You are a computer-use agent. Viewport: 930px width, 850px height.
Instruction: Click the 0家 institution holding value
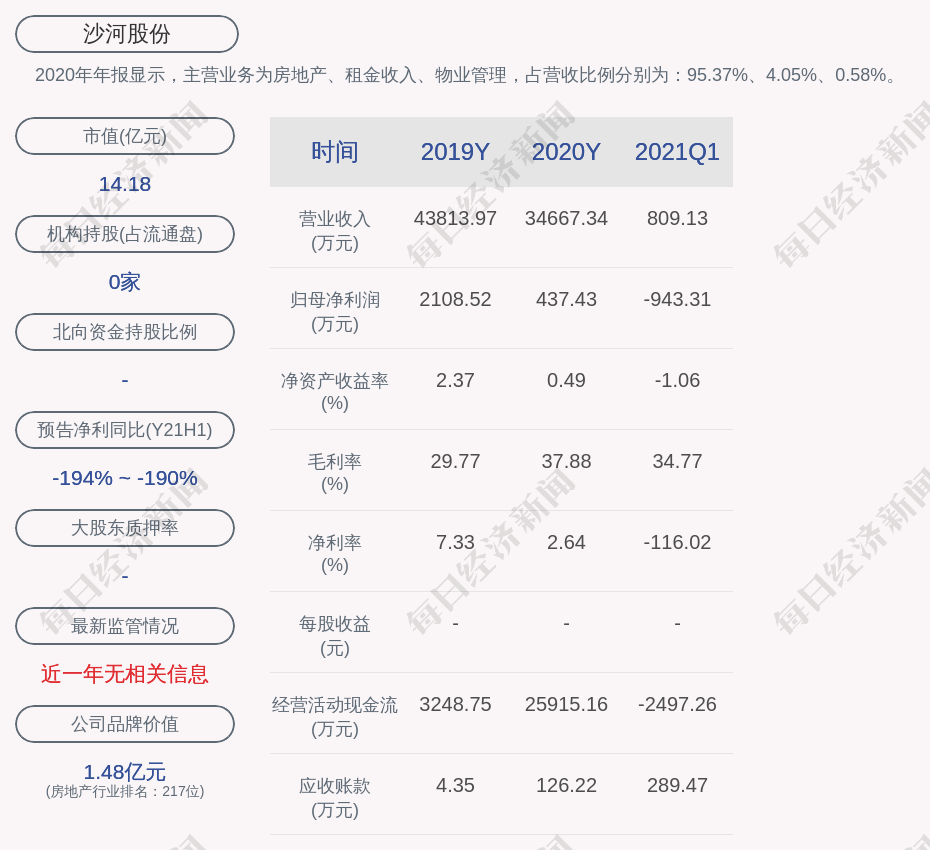[125, 282]
